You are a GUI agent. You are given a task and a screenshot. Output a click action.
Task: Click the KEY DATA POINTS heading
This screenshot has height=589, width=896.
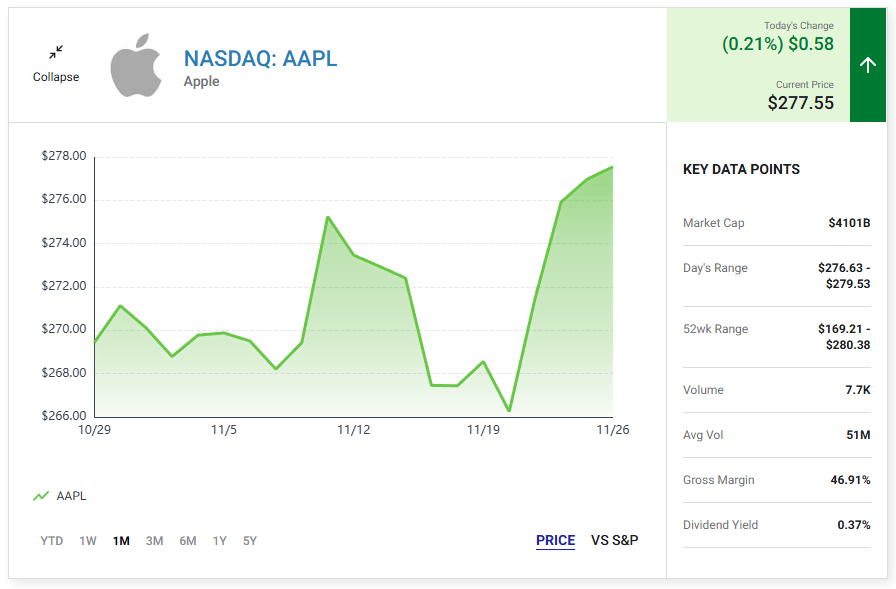[x=741, y=169]
